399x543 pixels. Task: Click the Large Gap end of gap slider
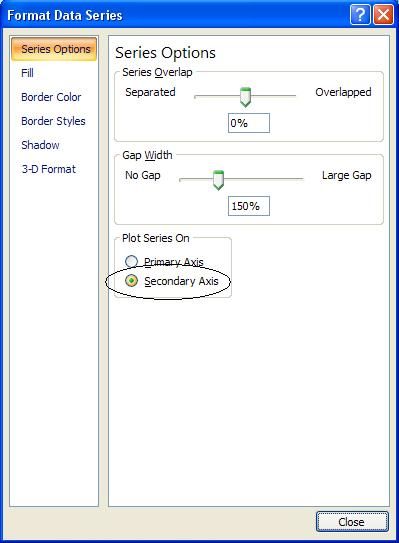click(301, 179)
